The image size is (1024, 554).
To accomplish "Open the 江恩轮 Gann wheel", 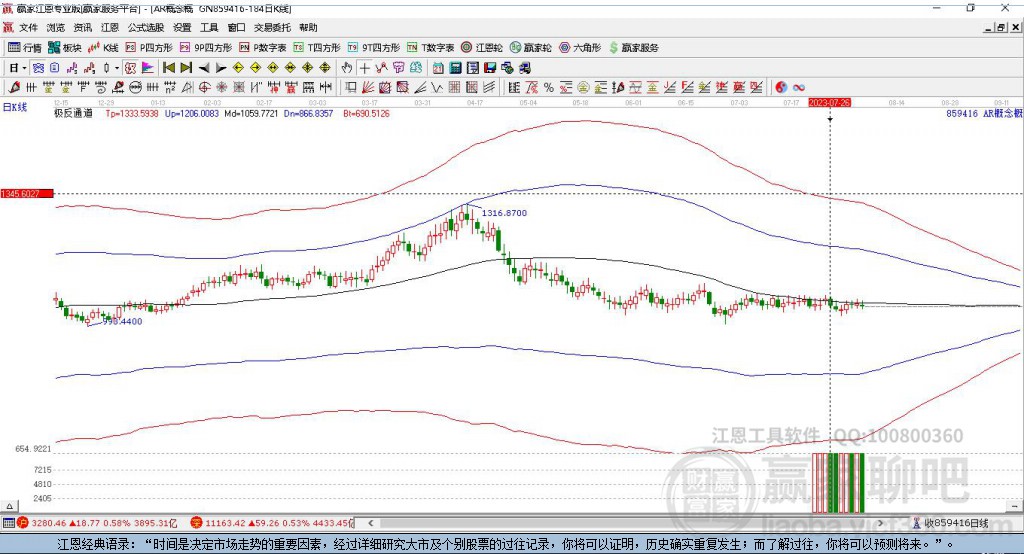I will click(482, 48).
